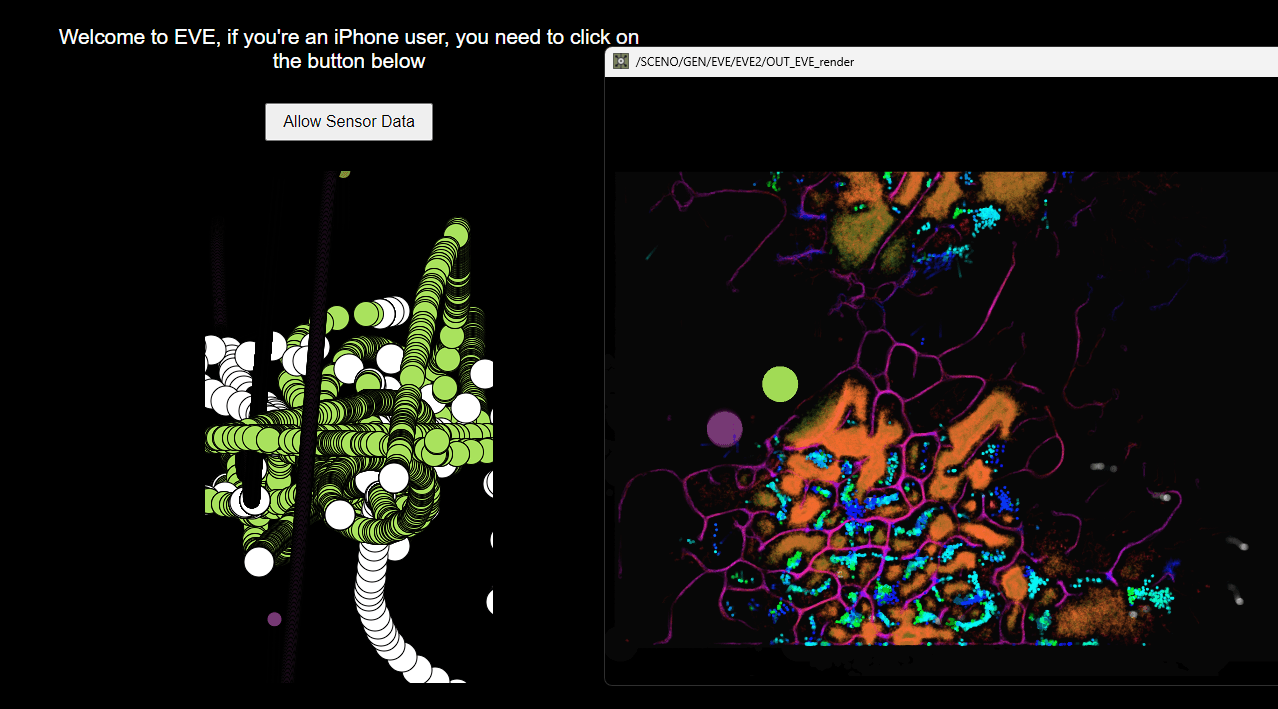
Task: Click the Allow Sensor Data button
Action: click(x=348, y=122)
